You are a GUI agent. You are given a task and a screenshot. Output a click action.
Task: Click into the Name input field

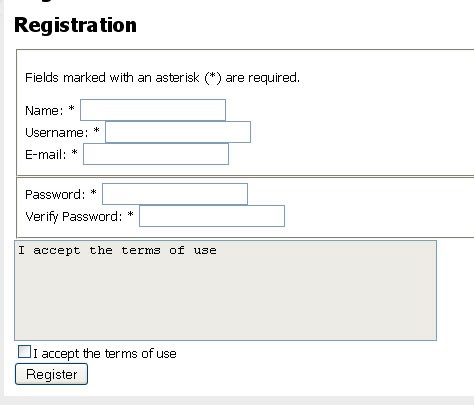tap(153, 110)
